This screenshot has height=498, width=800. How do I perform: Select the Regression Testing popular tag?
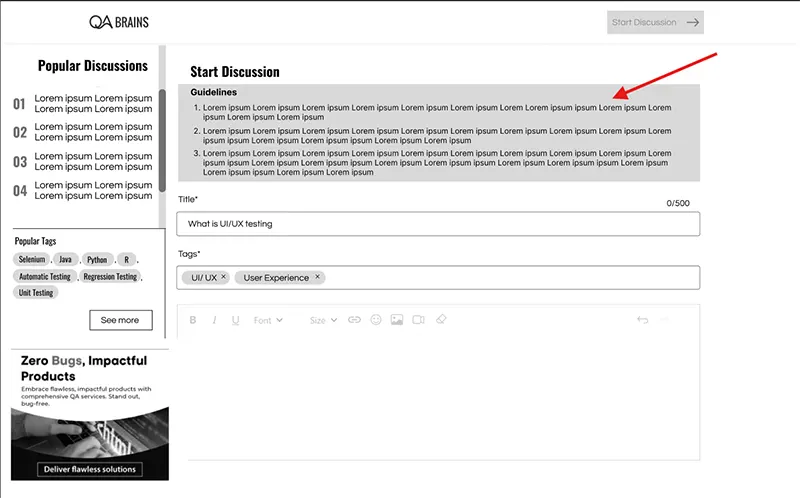(x=110, y=276)
